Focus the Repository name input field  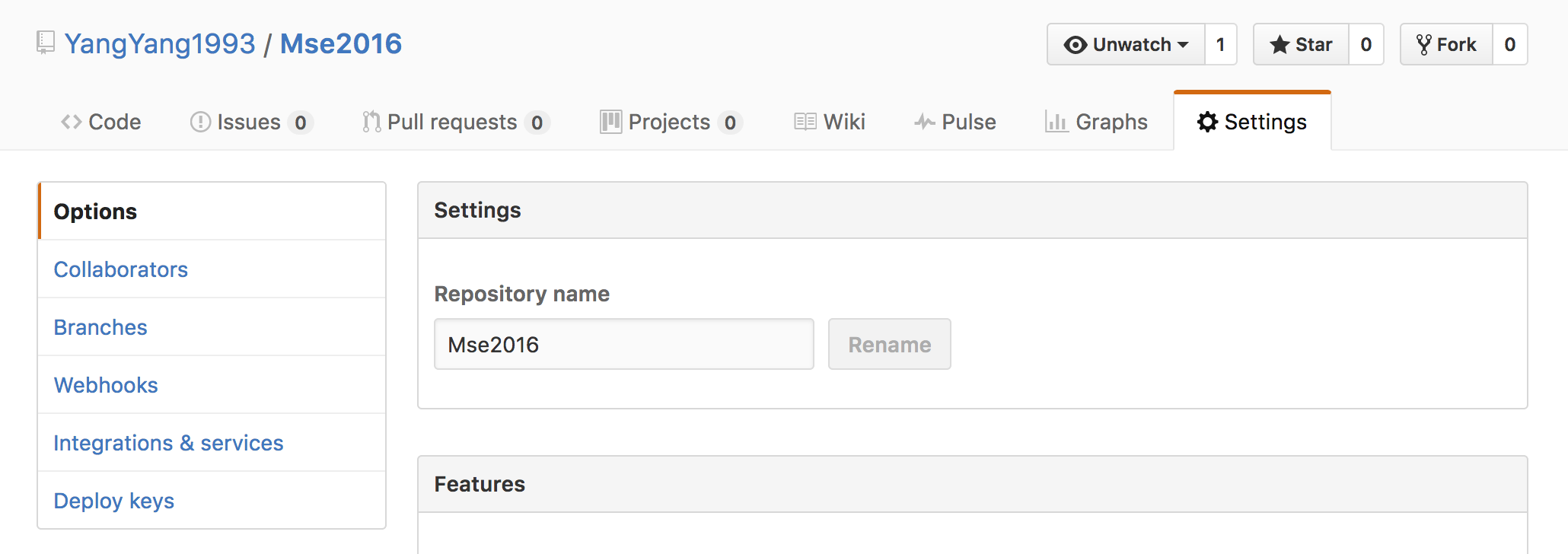click(x=624, y=344)
